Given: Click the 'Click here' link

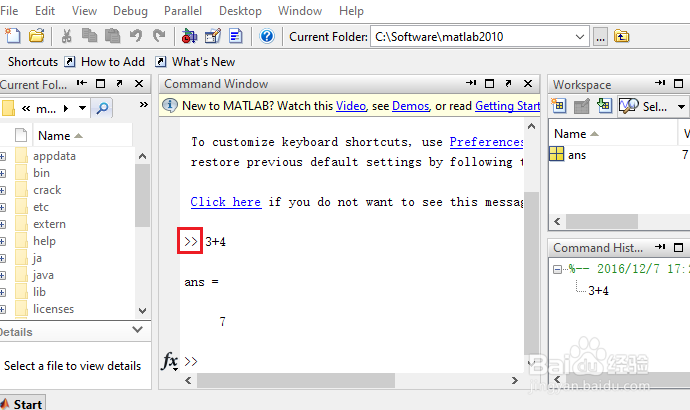Looking at the screenshot, I should click(226, 202).
